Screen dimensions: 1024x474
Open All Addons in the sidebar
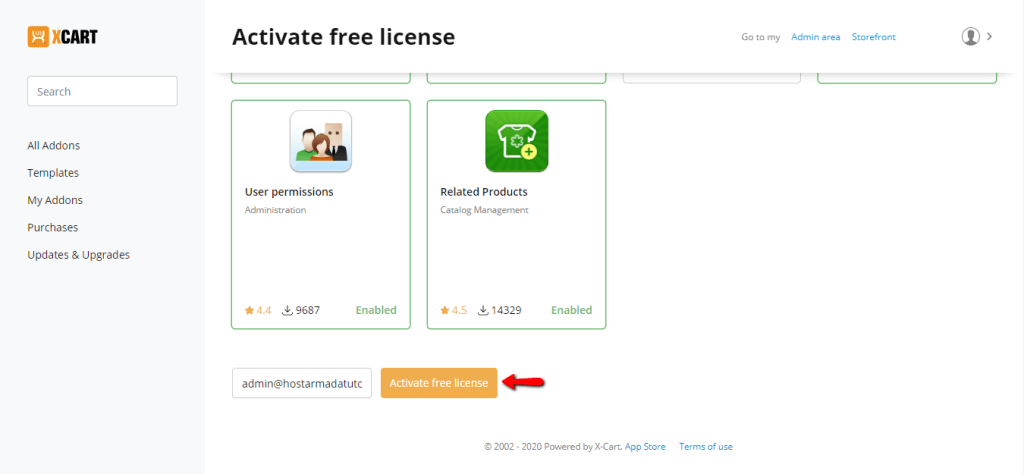click(54, 146)
